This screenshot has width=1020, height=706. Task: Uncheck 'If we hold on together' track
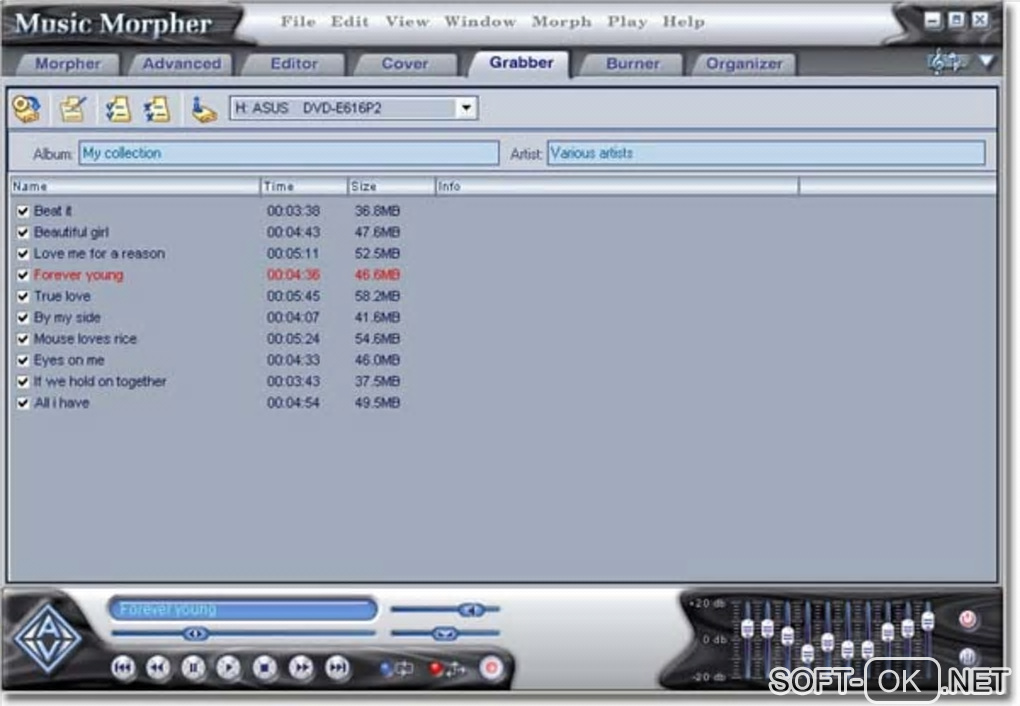23,382
